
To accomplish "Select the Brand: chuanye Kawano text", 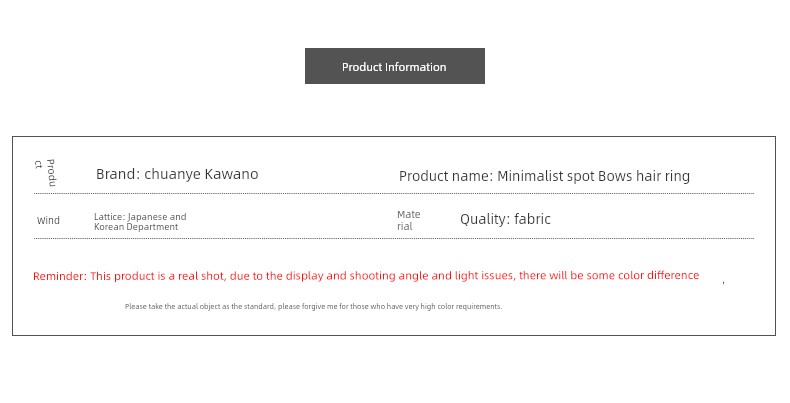I will pyautogui.click(x=177, y=174).
